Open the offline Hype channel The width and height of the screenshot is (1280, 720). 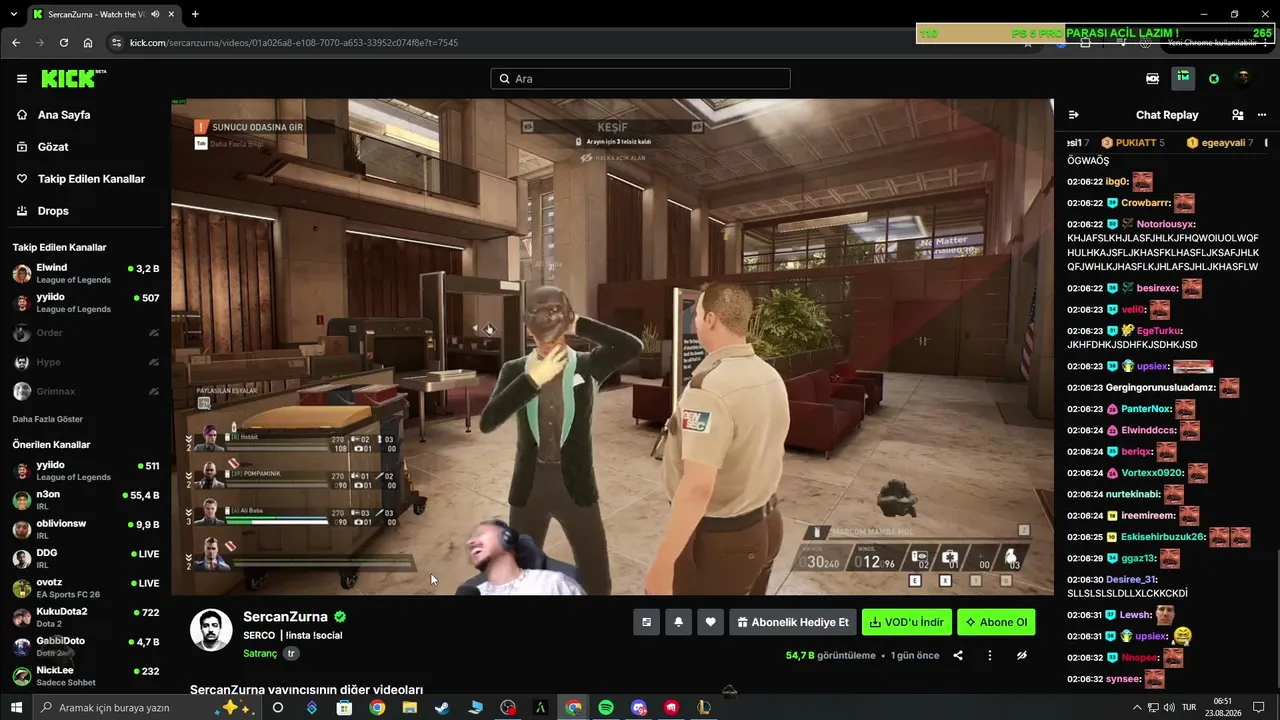click(86, 362)
